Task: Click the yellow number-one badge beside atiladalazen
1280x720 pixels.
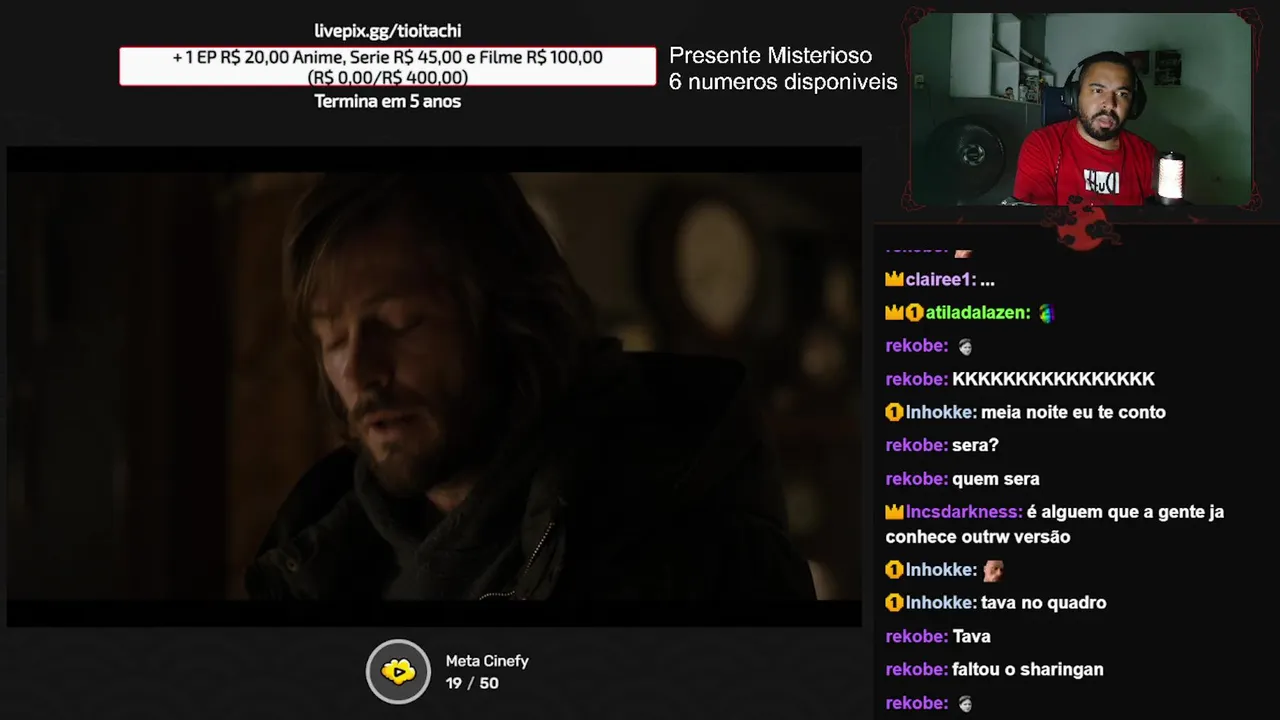Action: pyautogui.click(x=914, y=312)
